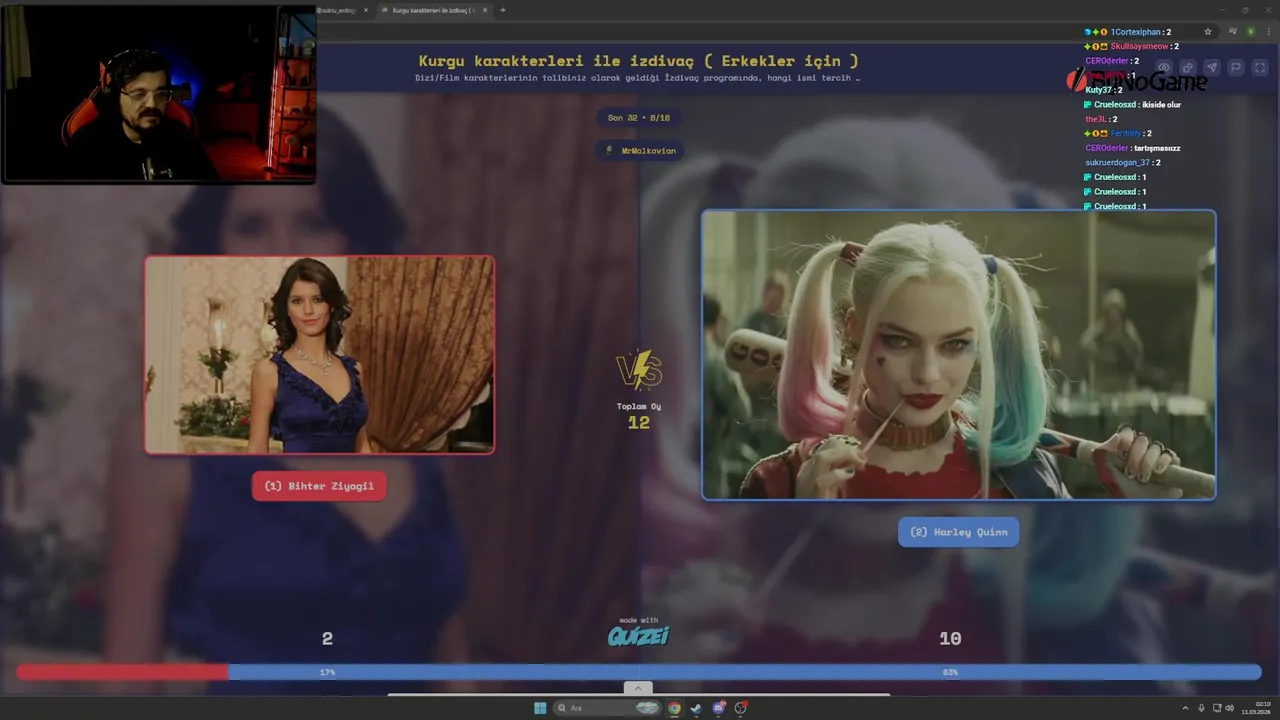Expand the bottom panel chevron
The image size is (1280, 720).
637,688
